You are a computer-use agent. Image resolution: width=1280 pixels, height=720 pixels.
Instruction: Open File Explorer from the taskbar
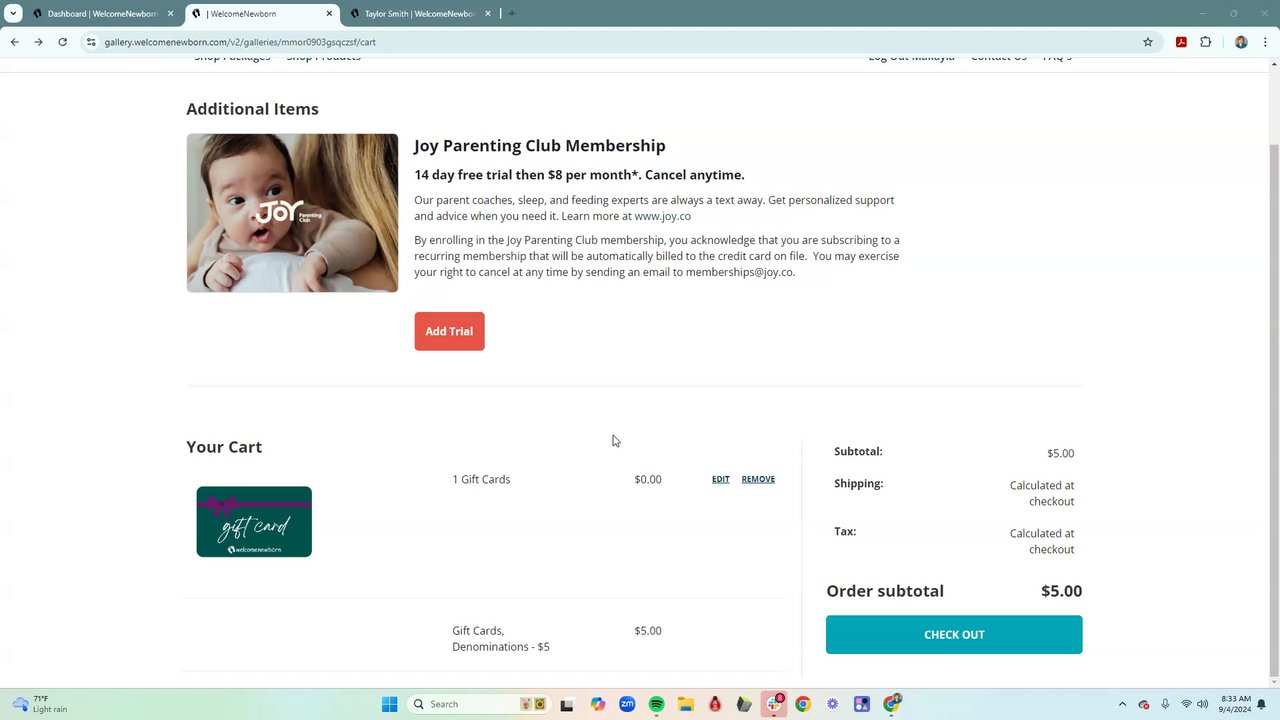(x=686, y=704)
